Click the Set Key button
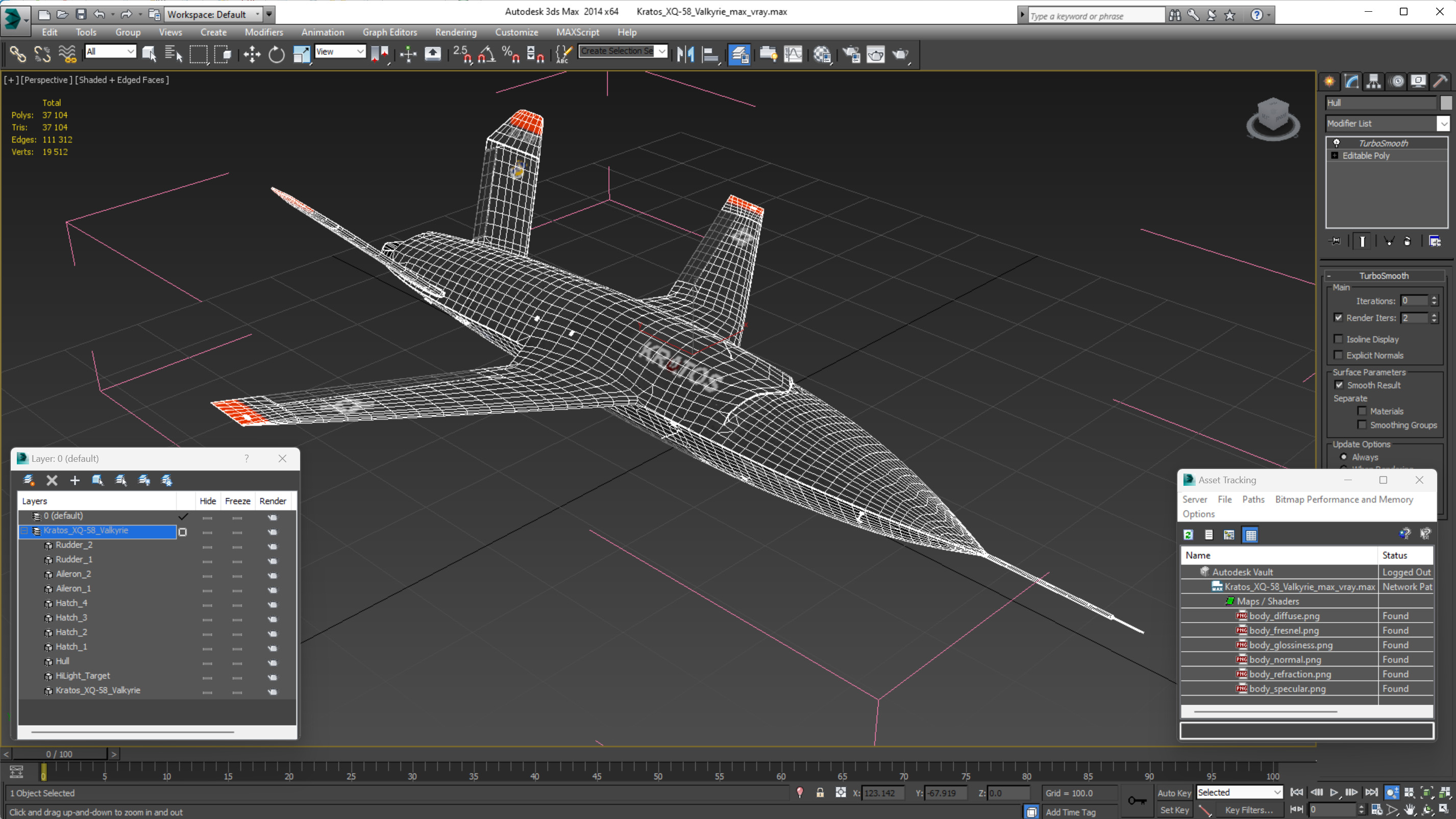The height and width of the screenshot is (819, 1456). (x=1174, y=810)
